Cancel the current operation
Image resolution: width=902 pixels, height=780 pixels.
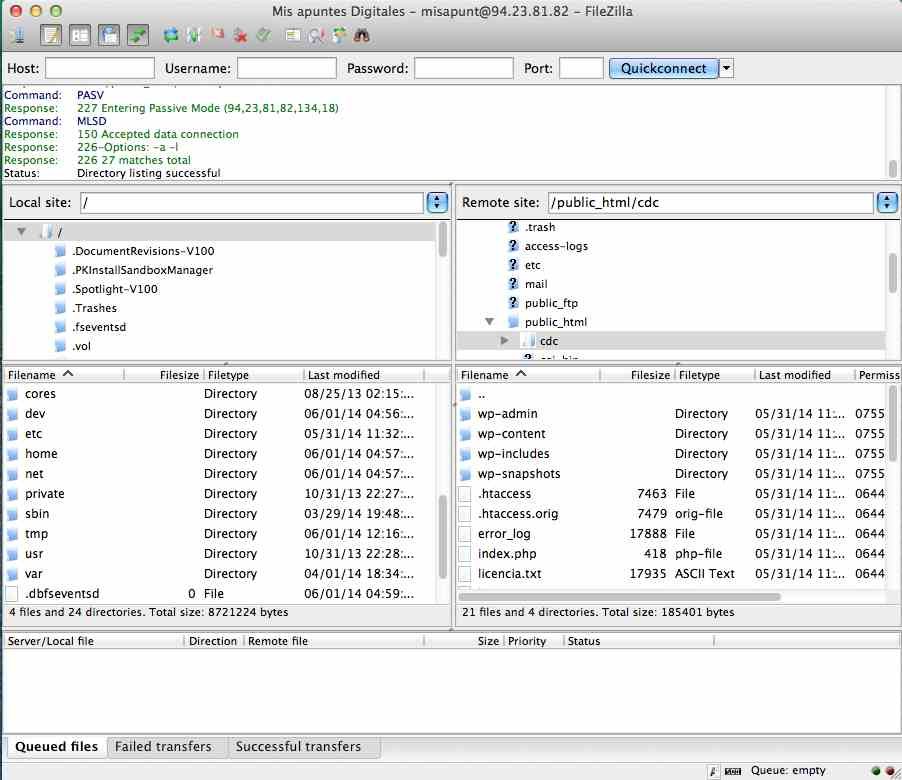[217, 36]
